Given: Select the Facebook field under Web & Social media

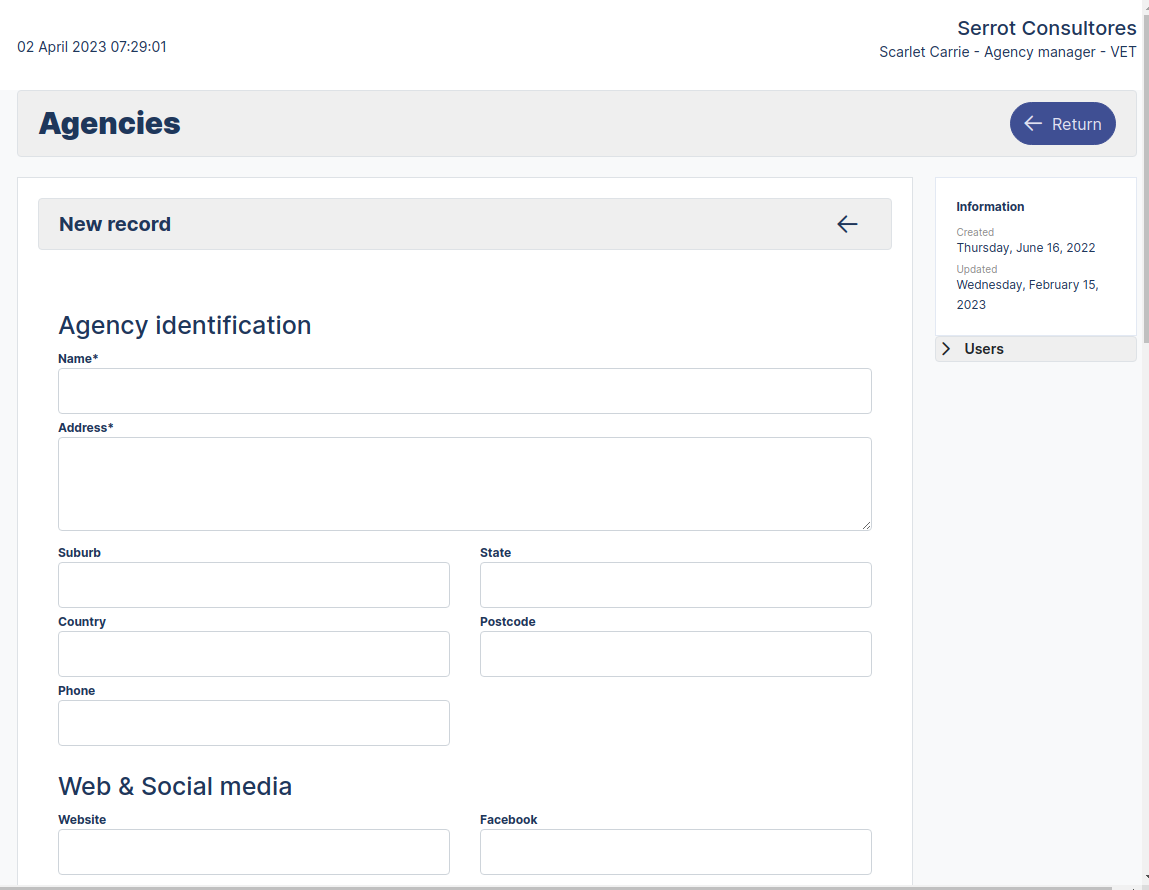Looking at the screenshot, I should [675, 852].
